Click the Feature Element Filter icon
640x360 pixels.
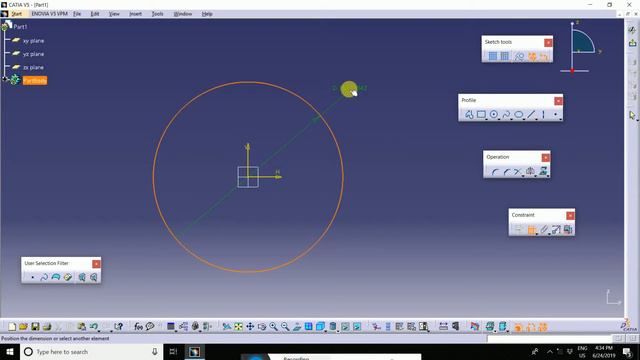pyautogui.click(x=82, y=278)
